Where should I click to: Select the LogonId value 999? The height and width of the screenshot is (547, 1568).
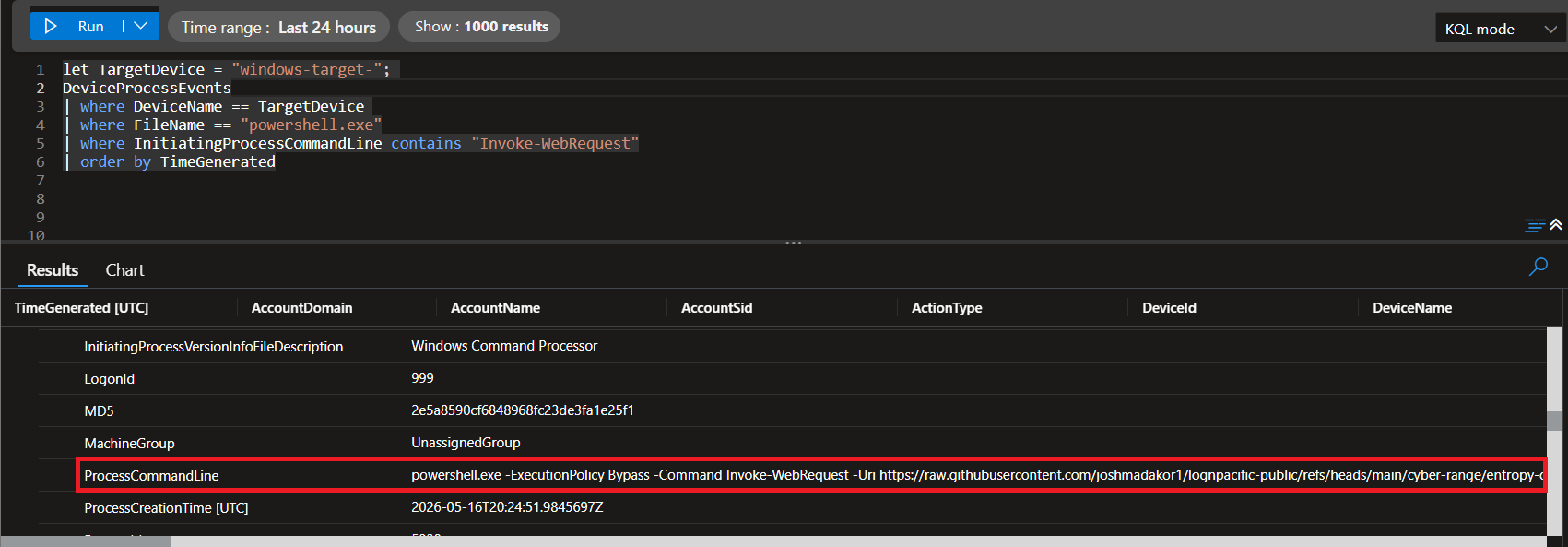(422, 378)
